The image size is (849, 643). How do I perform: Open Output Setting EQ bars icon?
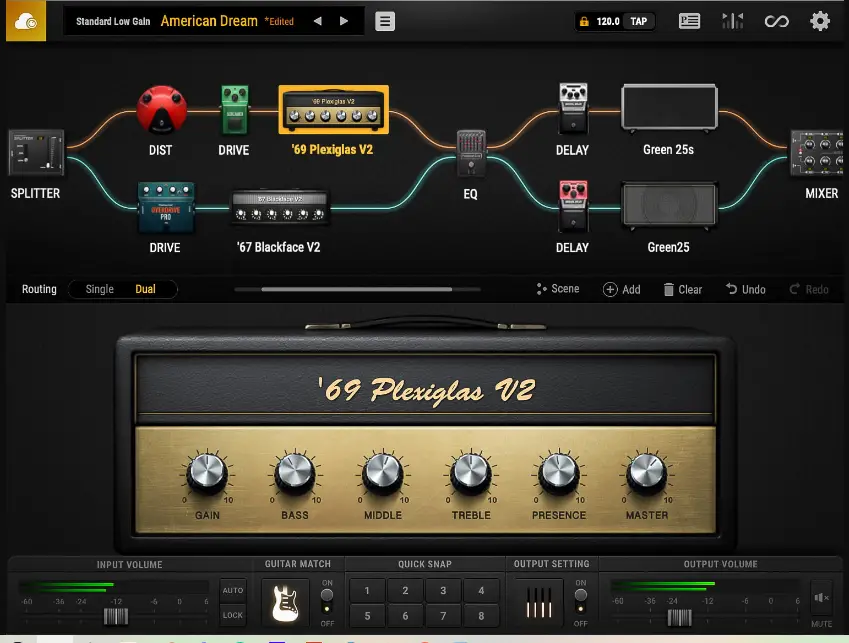pyautogui.click(x=539, y=602)
